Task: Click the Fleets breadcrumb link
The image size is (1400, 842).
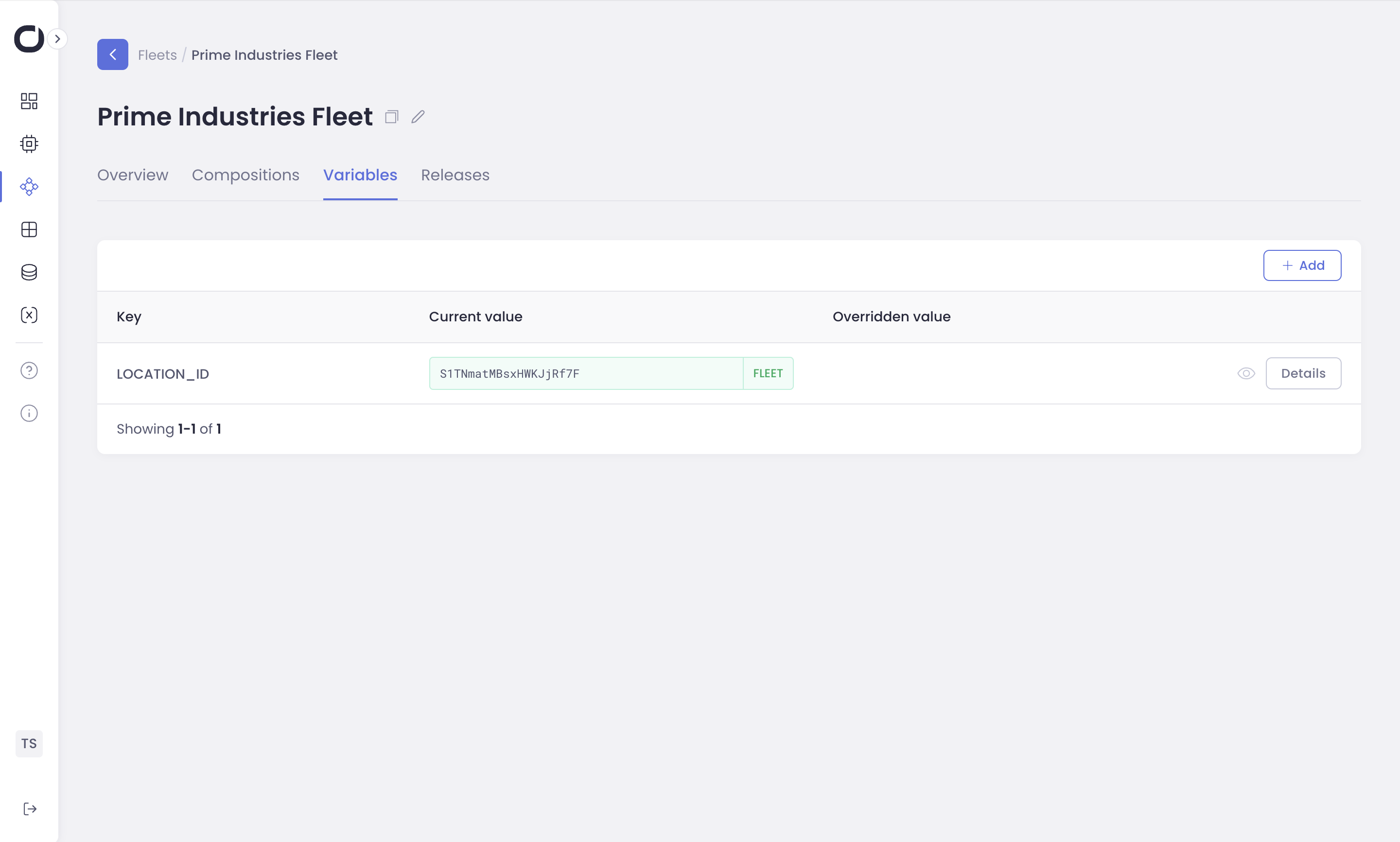Action: (x=157, y=55)
